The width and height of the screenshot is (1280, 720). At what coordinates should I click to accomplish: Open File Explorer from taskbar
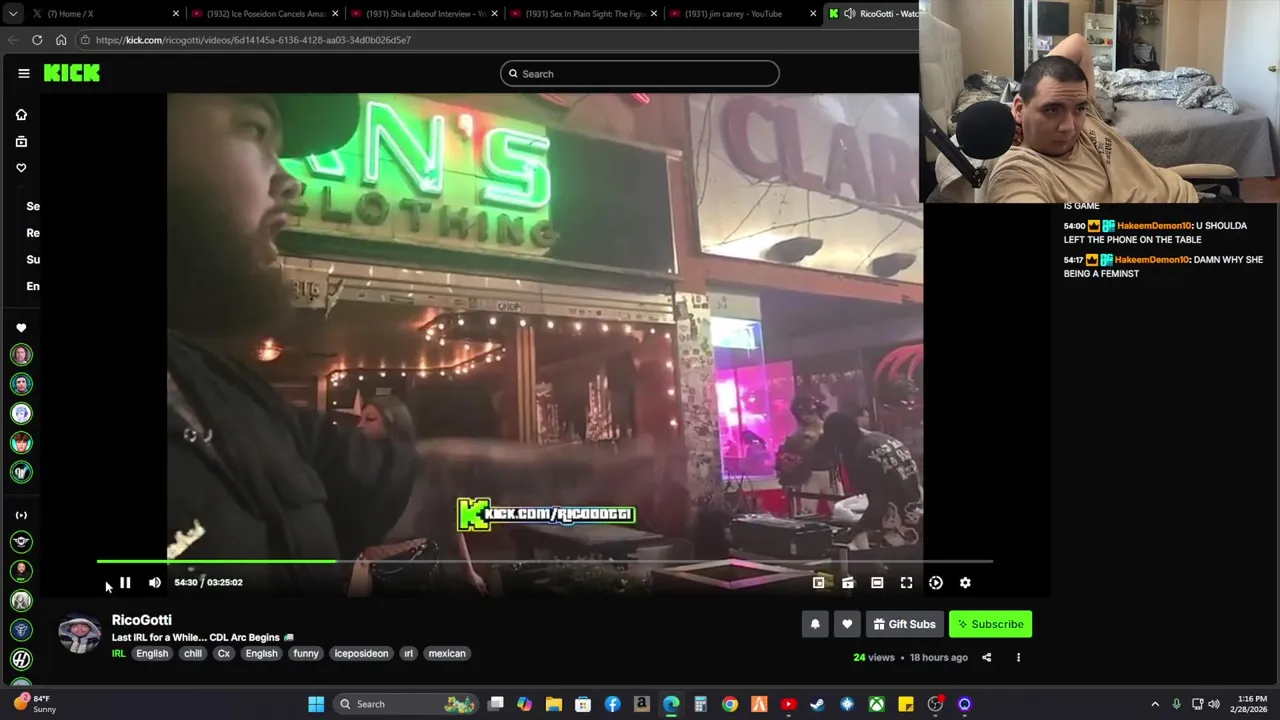(x=554, y=704)
